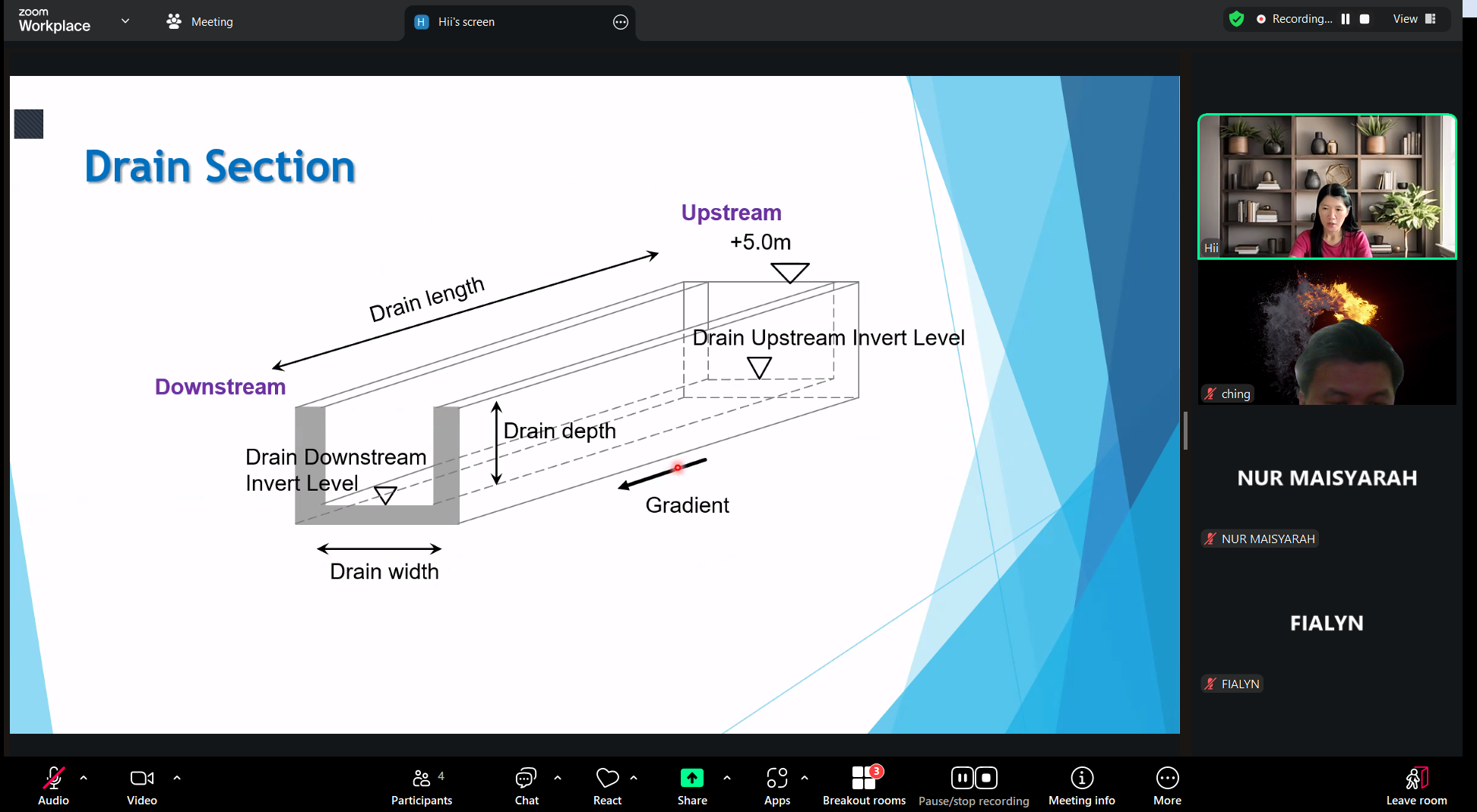Open the More options menu
This screenshot has height=812, width=1477.
[x=1167, y=785]
